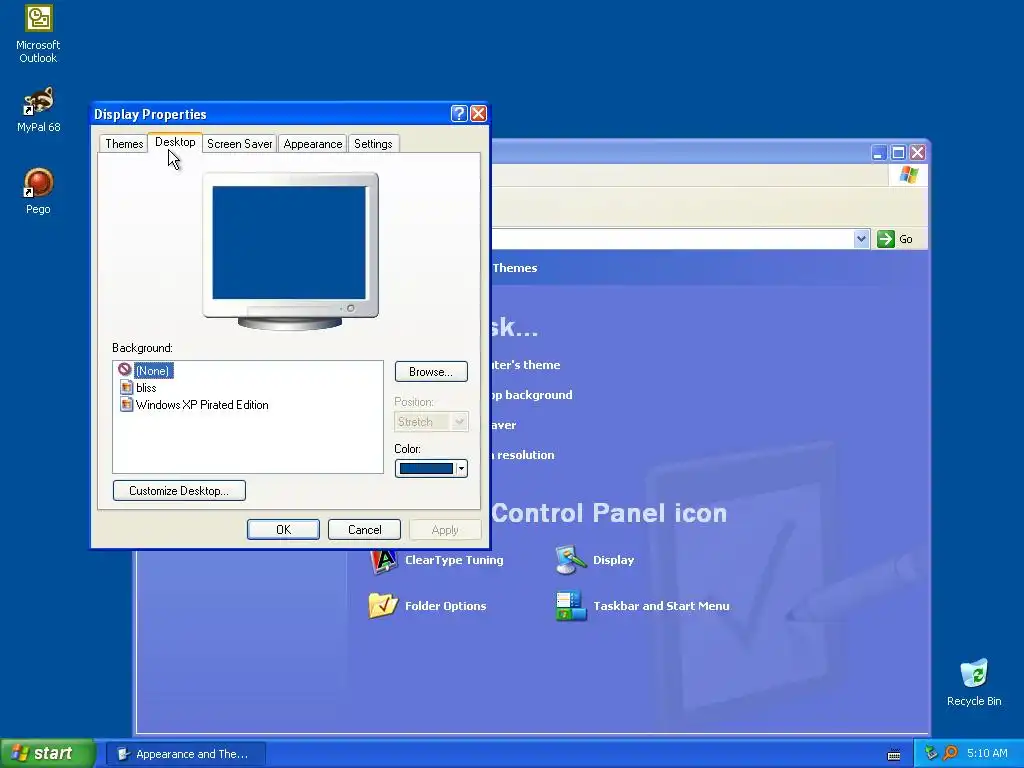The height and width of the screenshot is (768, 1024).
Task: Click the orange magnifier tray icon
Action: click(950, 753)
